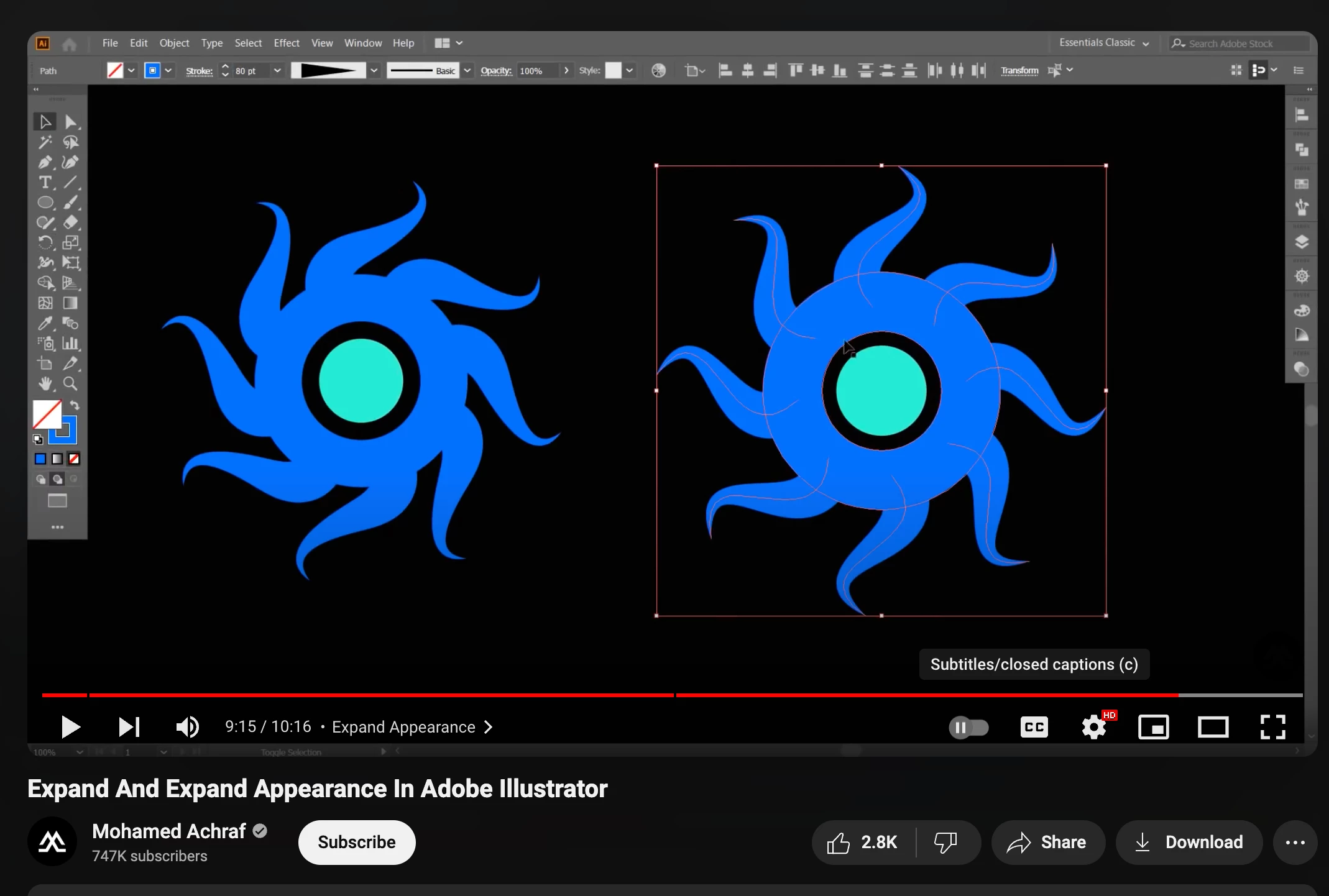Toggle YouTube autoplay switch
This screenshot has height=896, width=1329.
tap(968, 727)
